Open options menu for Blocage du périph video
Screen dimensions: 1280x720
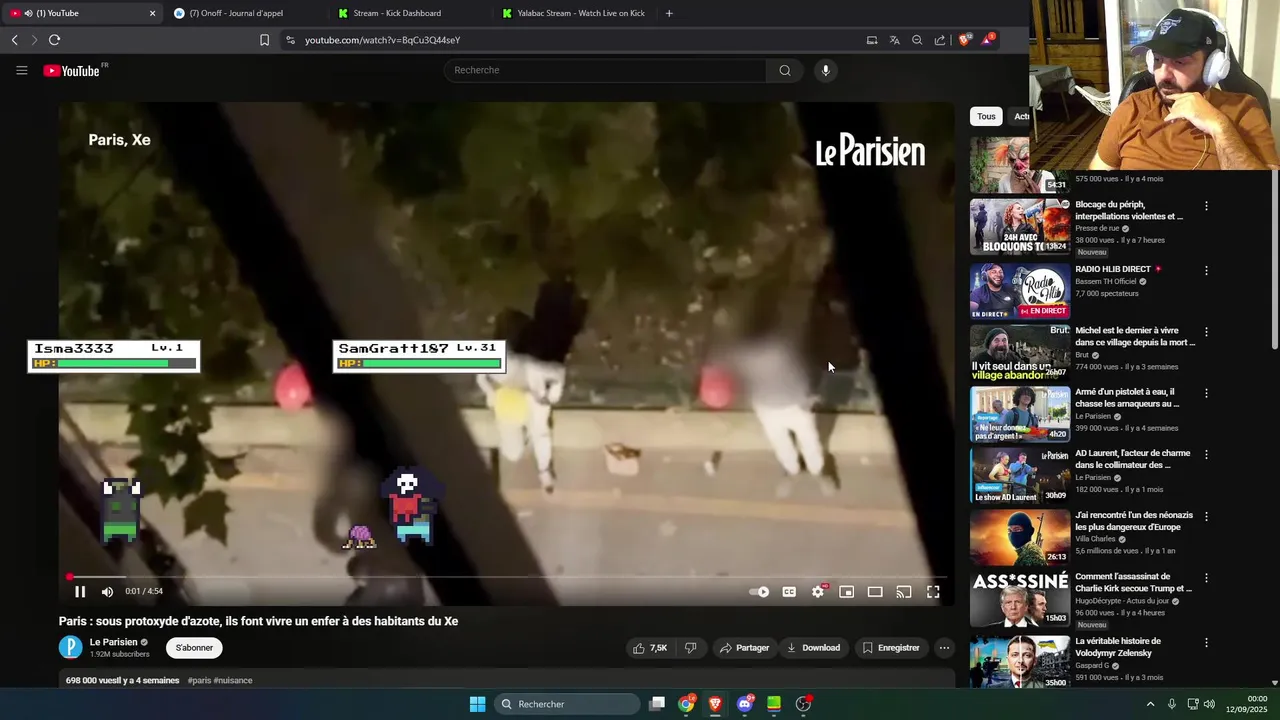point(1206,206)
